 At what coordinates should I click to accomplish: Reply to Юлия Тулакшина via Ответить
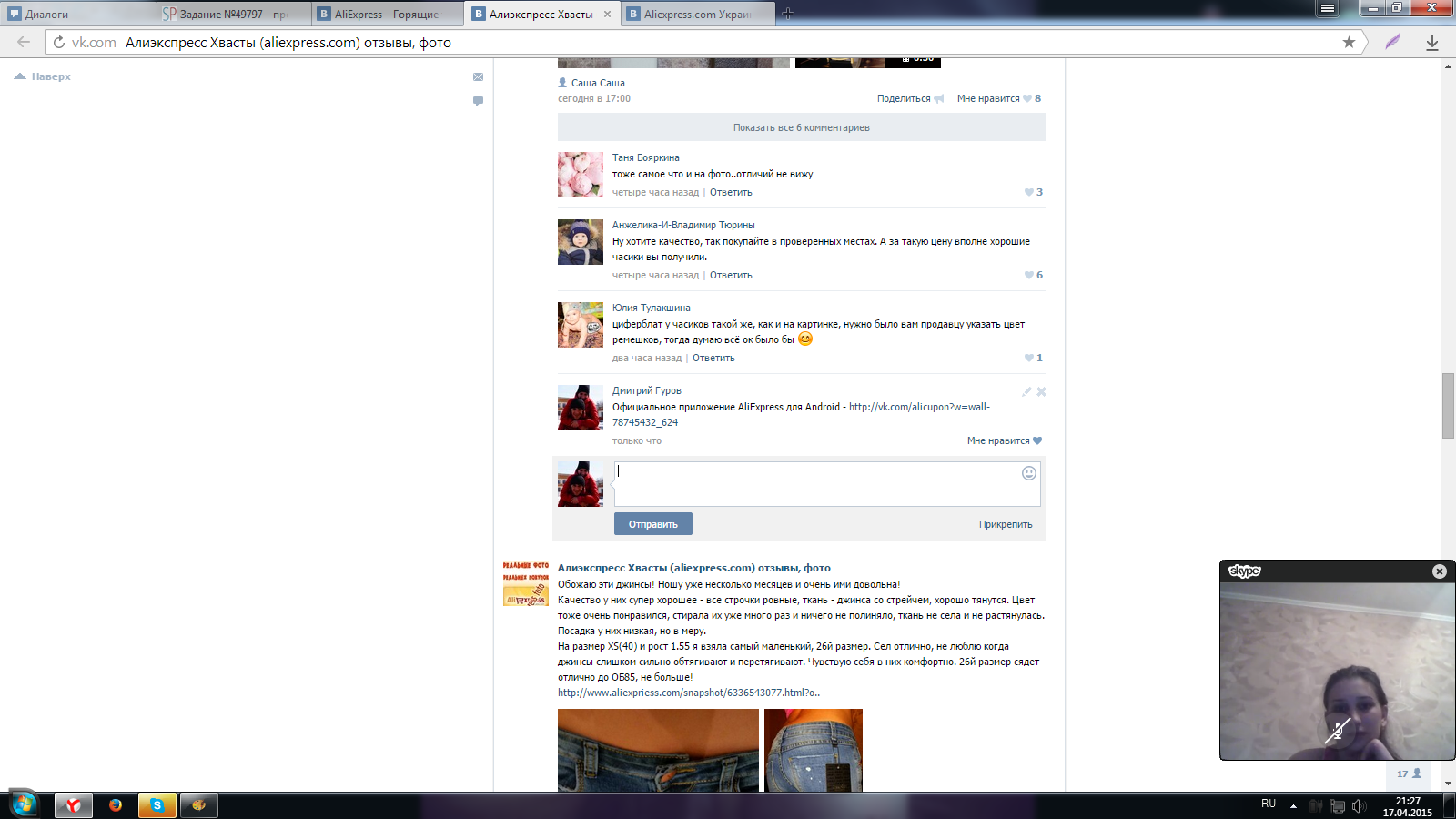(713, 358)
